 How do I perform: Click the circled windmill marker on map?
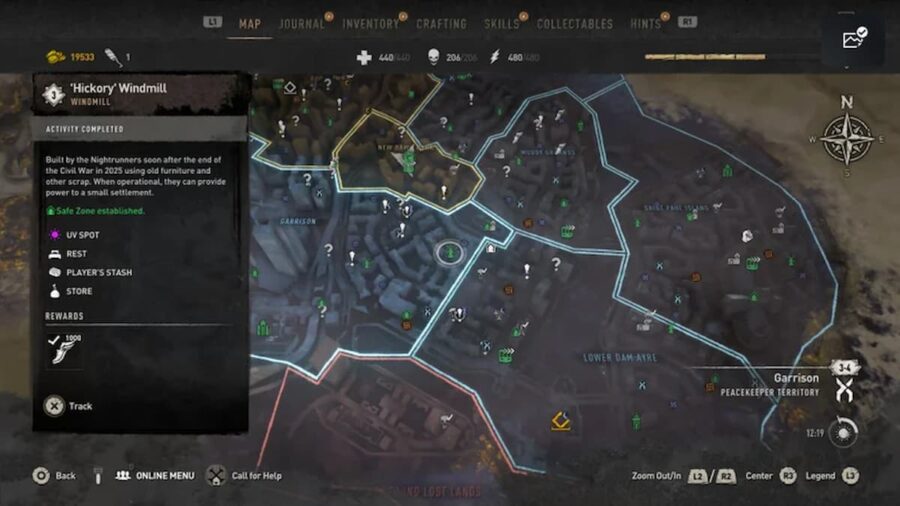[450, 252]
